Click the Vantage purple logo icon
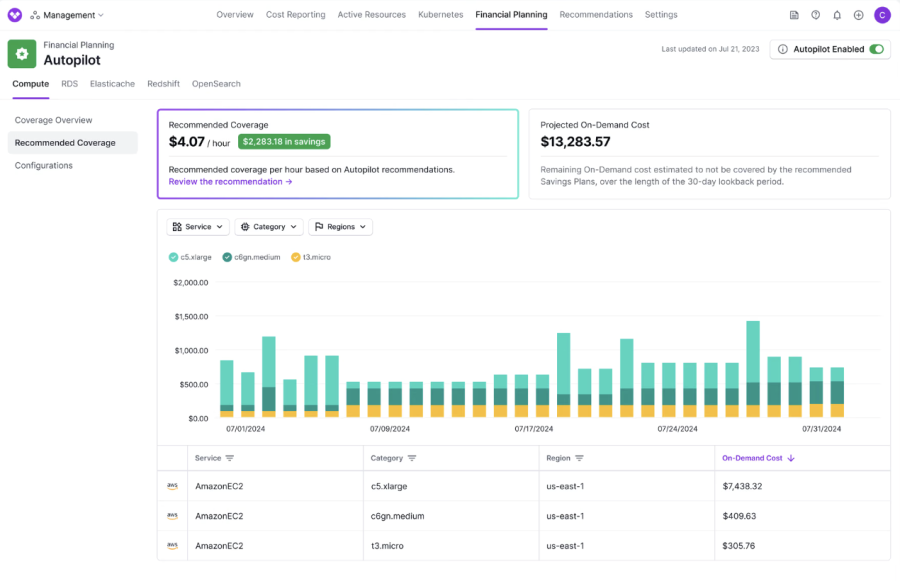 [x=15, y=15]
